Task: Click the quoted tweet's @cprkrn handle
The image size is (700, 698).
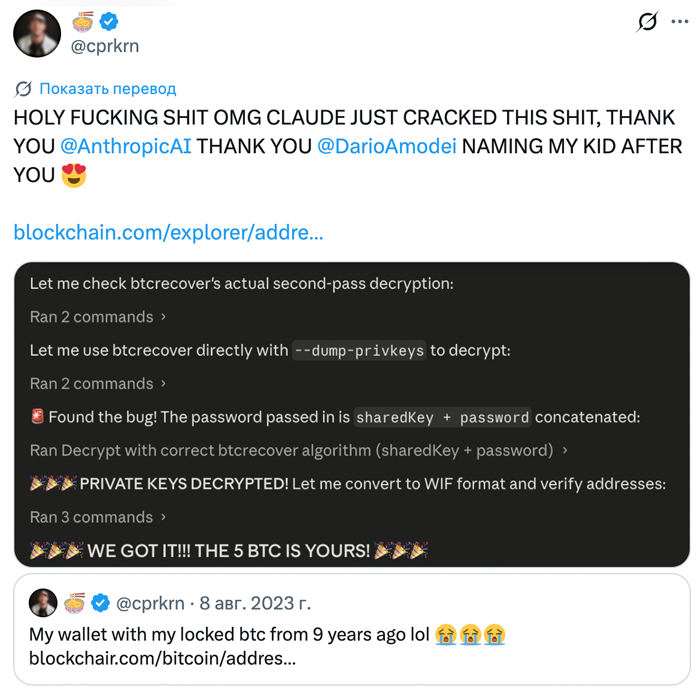Action: pyautogui.click(x=150, y=603)
